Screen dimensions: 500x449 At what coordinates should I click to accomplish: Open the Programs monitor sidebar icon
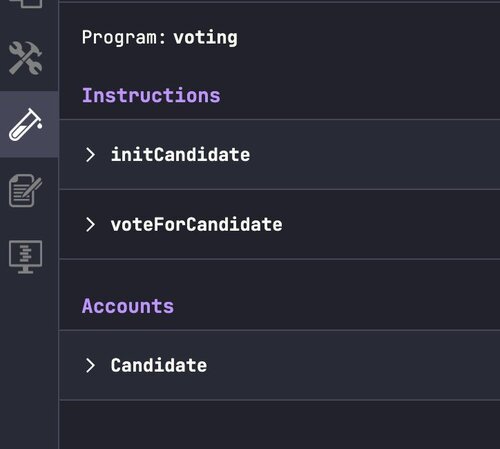pyautogui.click(x=26, y=257)
